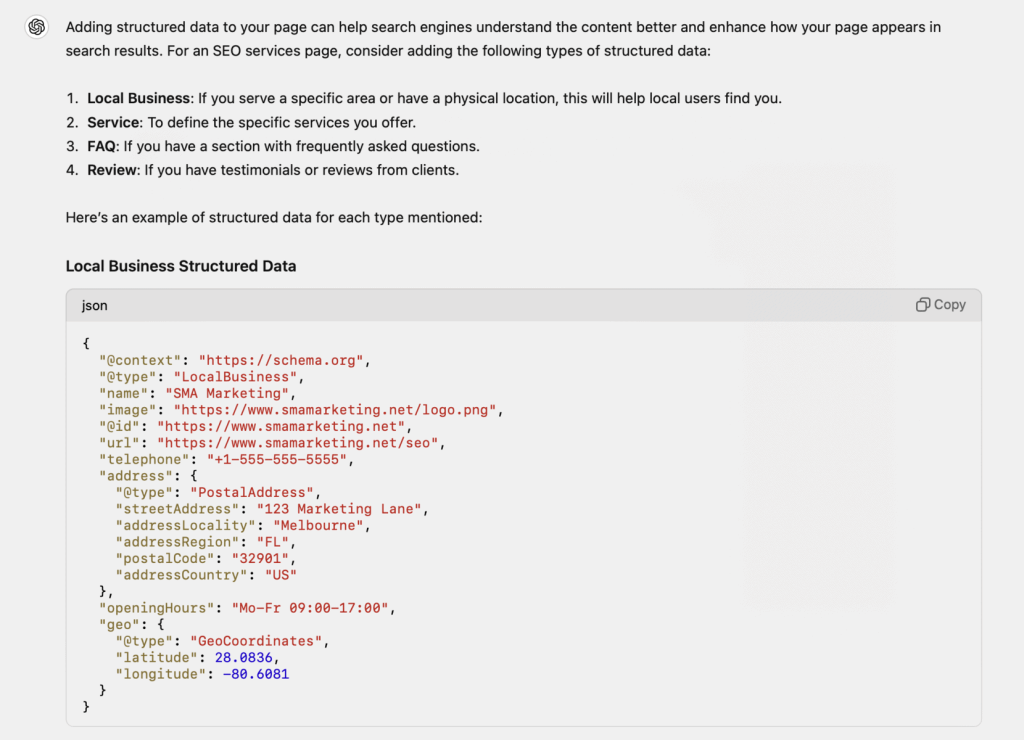
Task: Click the "address" key in code
Action: point(136,476)
